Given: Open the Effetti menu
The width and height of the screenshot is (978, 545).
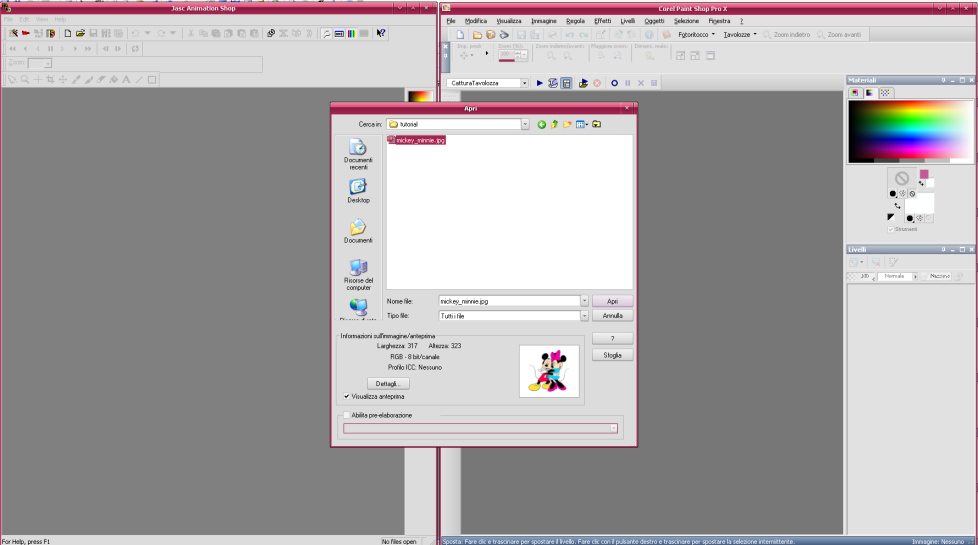Looking at the screenshot, I should tap(603, 21).
